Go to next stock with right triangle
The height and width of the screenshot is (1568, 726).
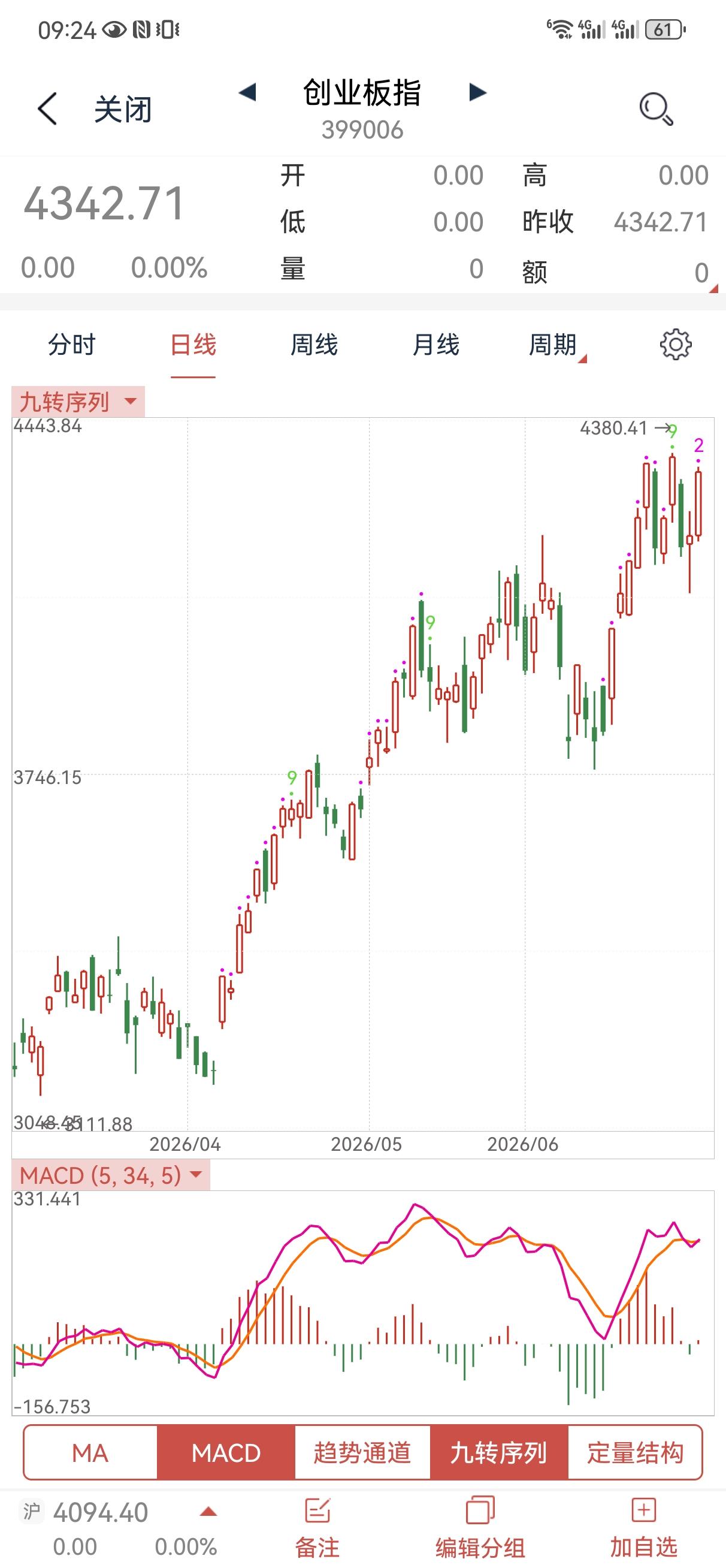tap(479, 92)
